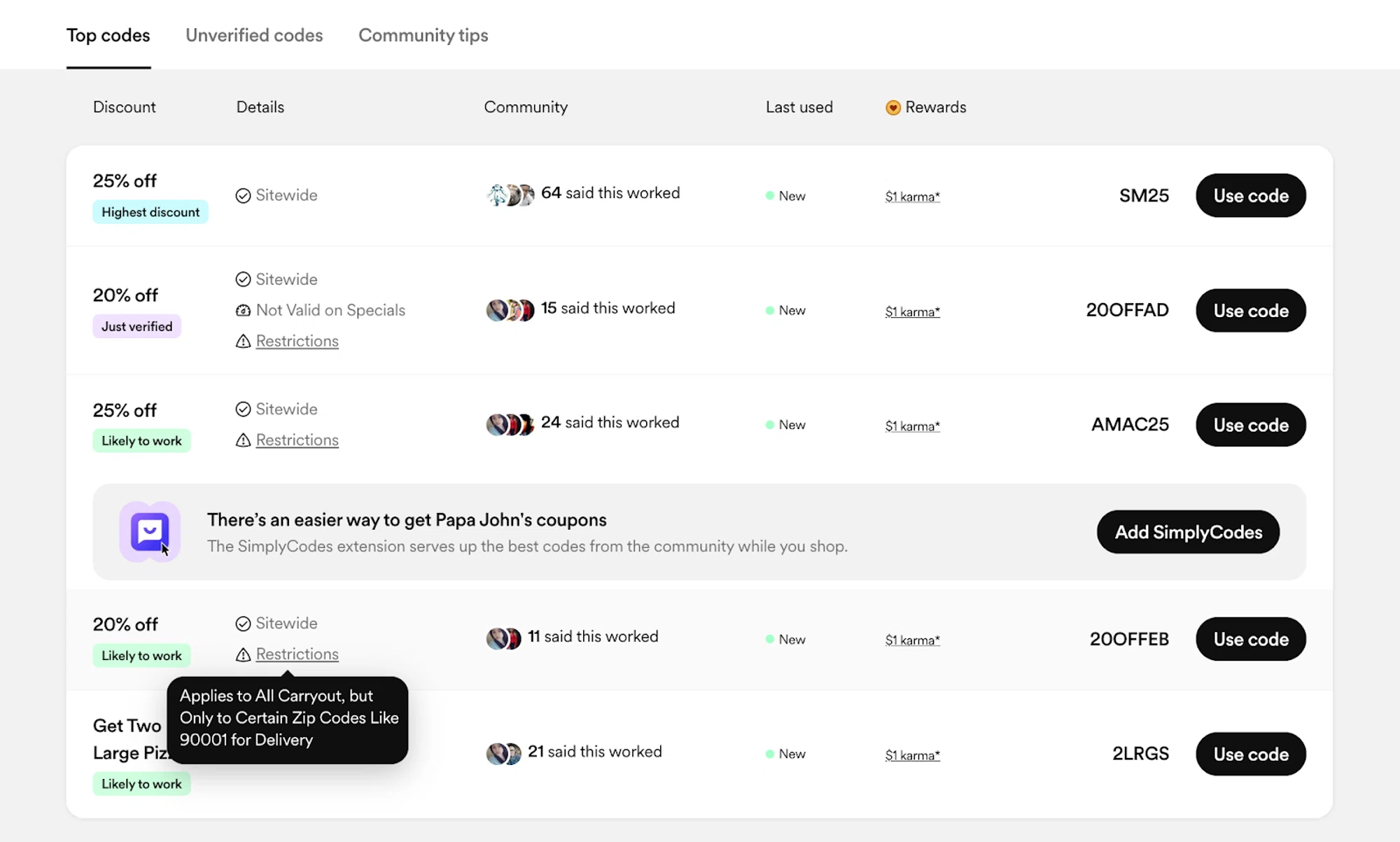Click user avatars next to 21 said this worked
This screenshot has height=842, width=1400.
[503, 753]
